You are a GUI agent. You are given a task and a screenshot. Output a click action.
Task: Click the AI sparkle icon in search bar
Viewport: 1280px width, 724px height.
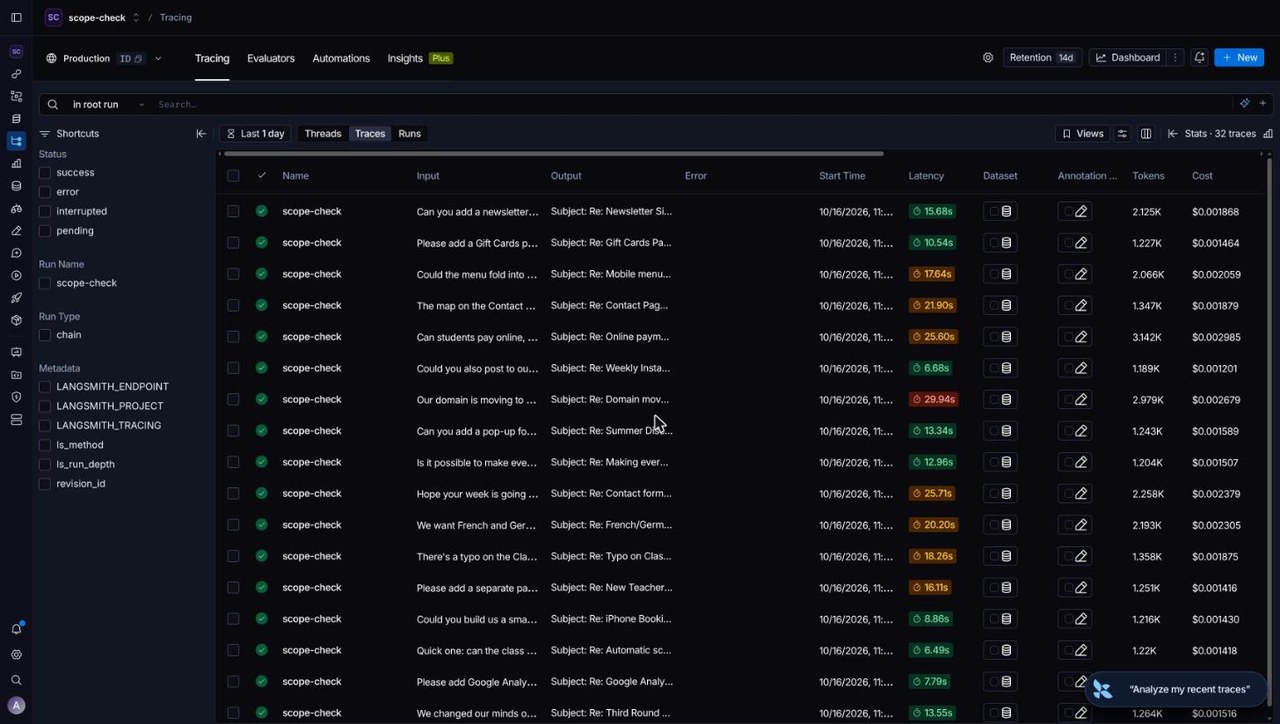(1245, 104)
